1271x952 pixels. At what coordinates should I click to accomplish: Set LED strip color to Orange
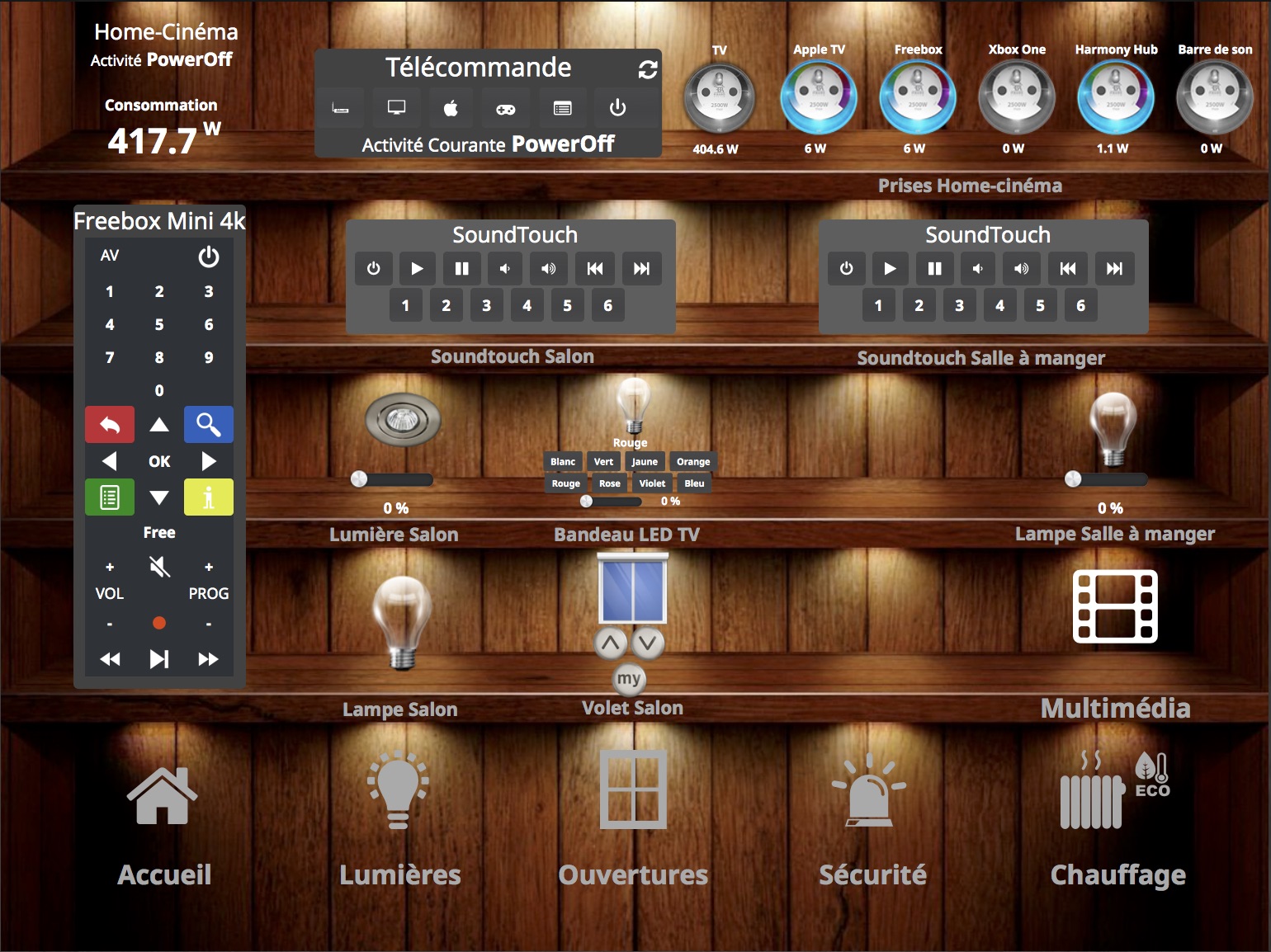(x=693, y=461)
